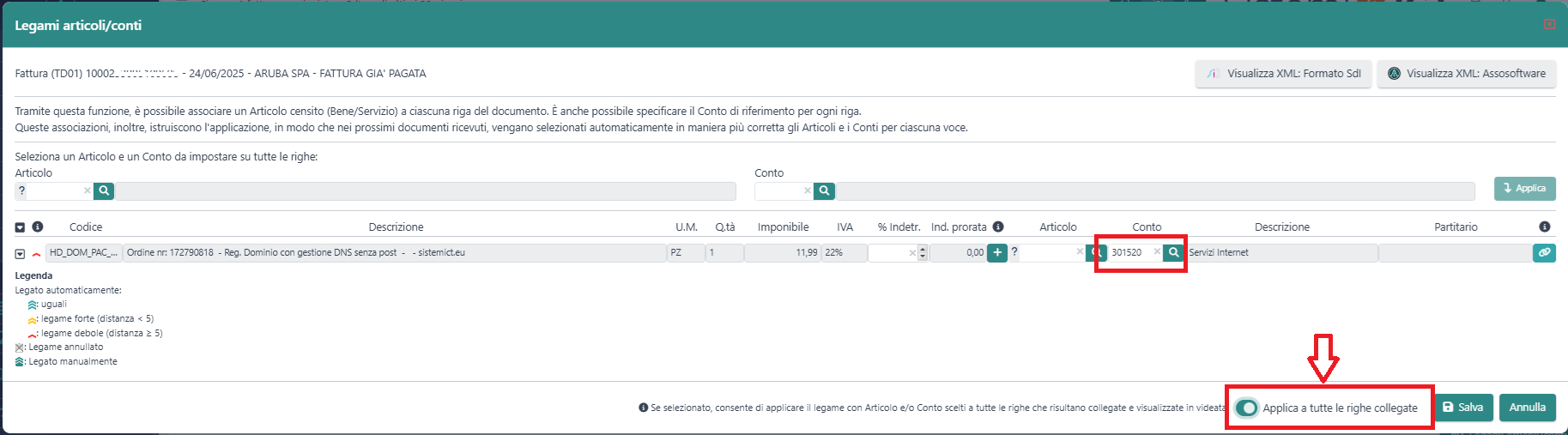
Task: Click the Visualizza XML: Assosoftware button
Action: 1467,74
